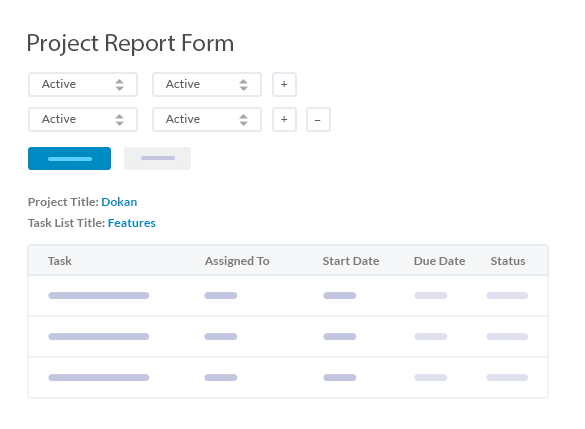
Task: Open first Active dropdown in second row
Action: coord(83,120)
